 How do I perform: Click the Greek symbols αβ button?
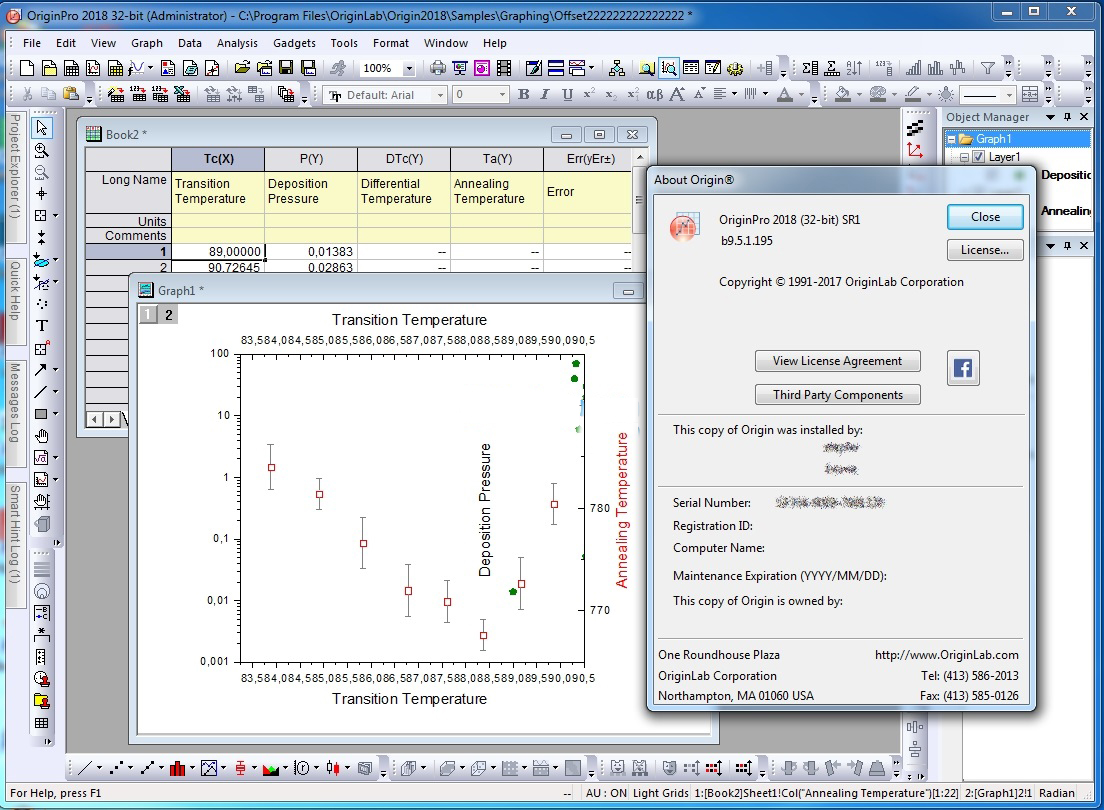pos(654,95)
